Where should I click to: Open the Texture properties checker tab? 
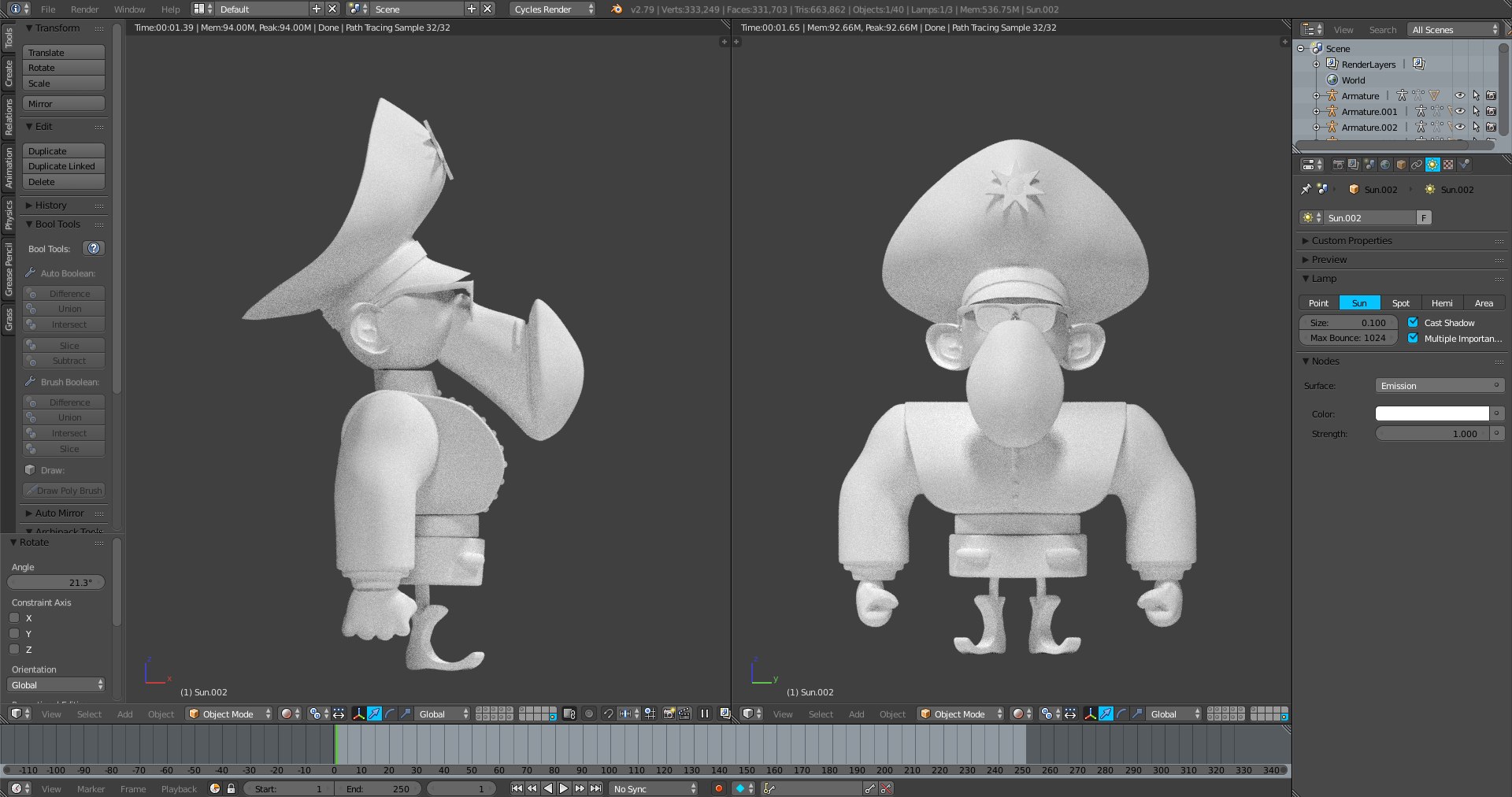[x=1448, y=165]
